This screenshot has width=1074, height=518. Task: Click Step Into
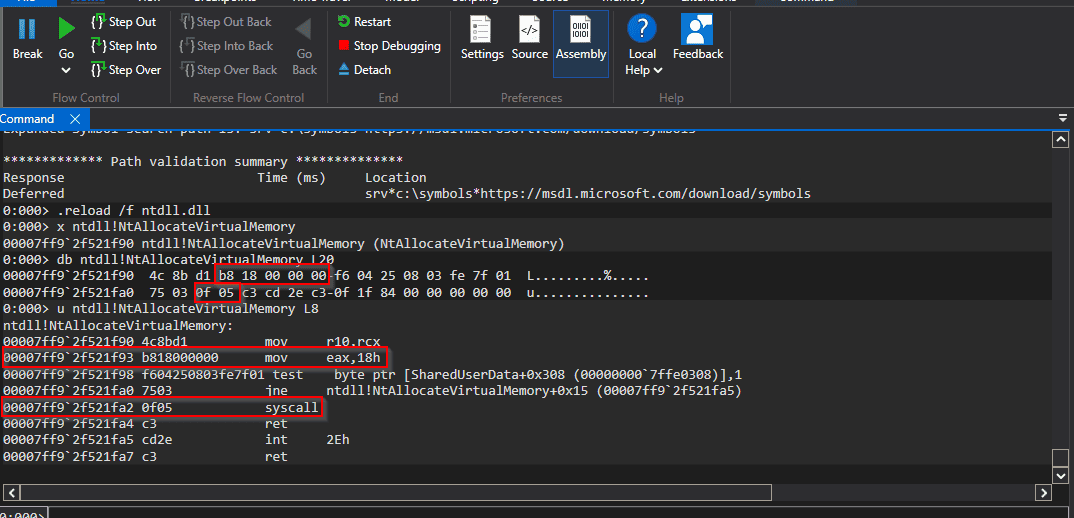tap(124, 46)
